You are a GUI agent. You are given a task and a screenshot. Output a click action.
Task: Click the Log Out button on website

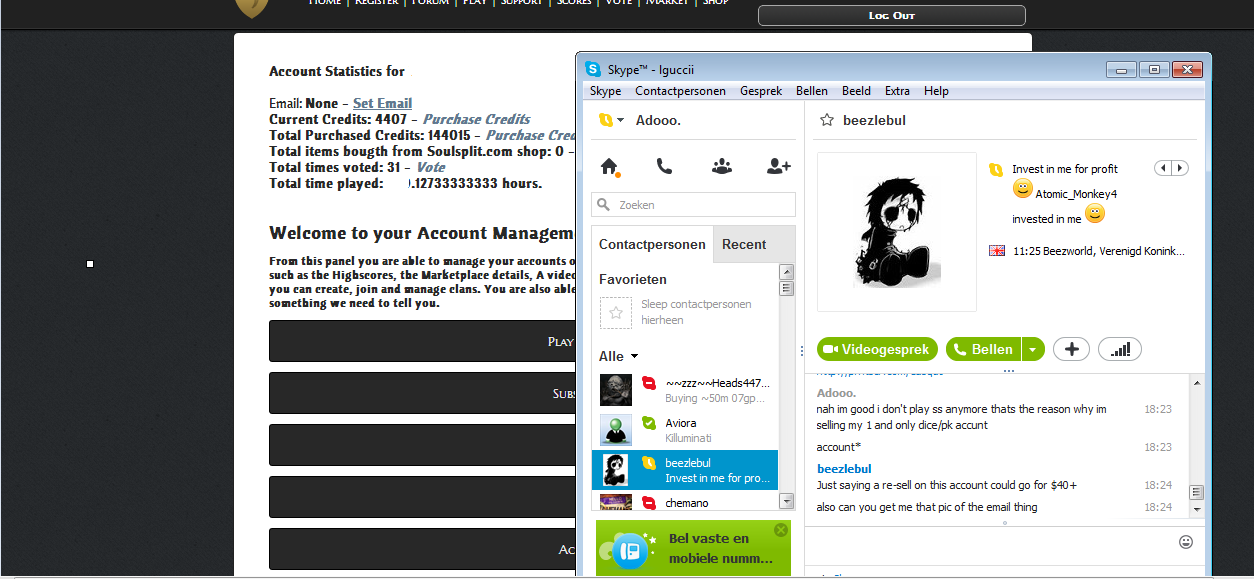coord(891,15)
